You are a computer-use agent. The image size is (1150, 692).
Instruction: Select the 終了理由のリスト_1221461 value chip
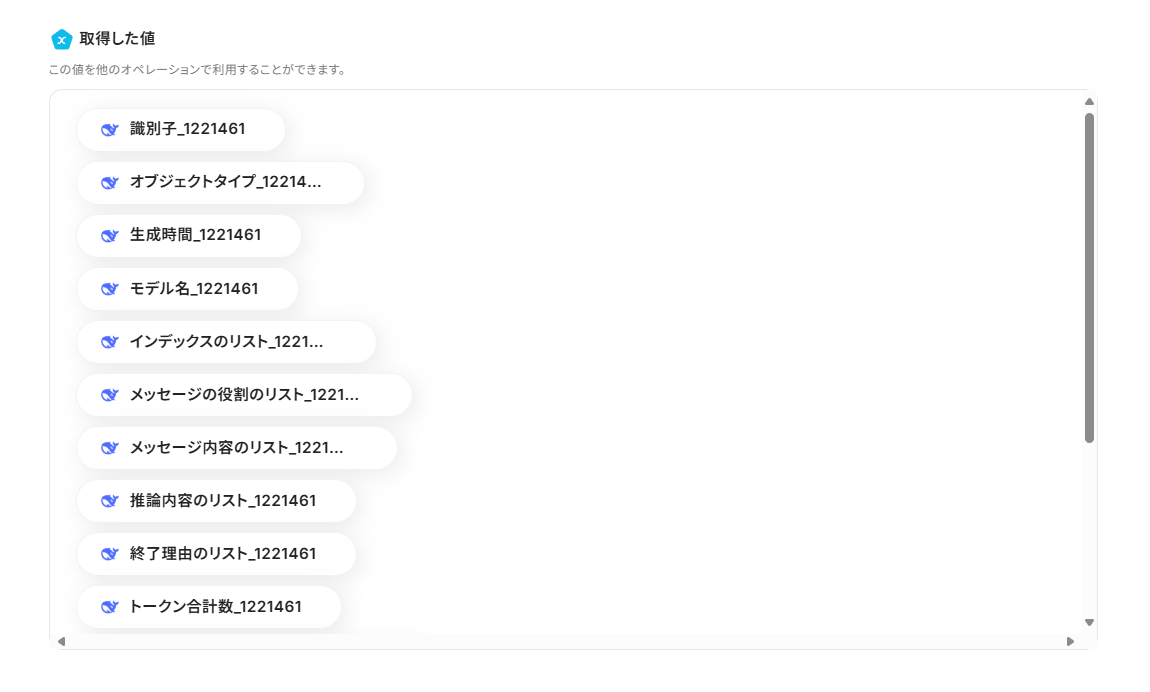[223, 554]
